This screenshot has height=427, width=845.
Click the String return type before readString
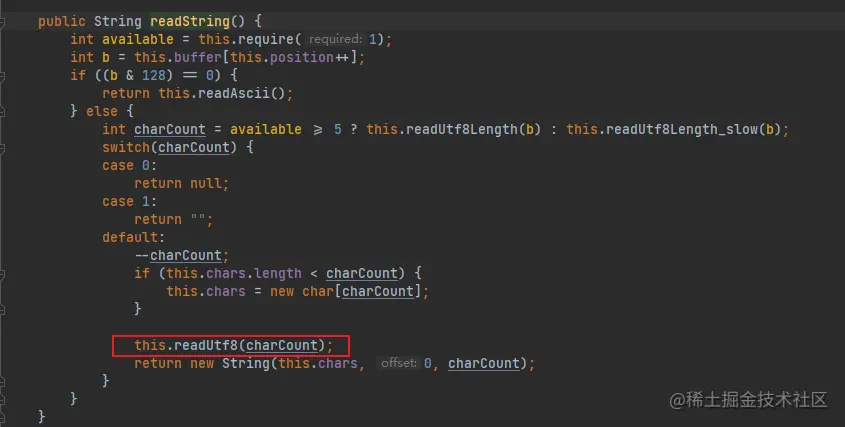117,22
